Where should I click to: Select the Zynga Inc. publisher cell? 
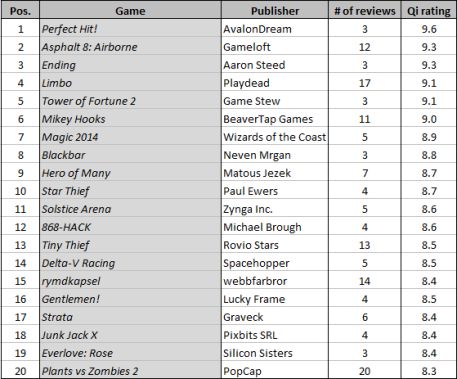(x=275, y=209)
